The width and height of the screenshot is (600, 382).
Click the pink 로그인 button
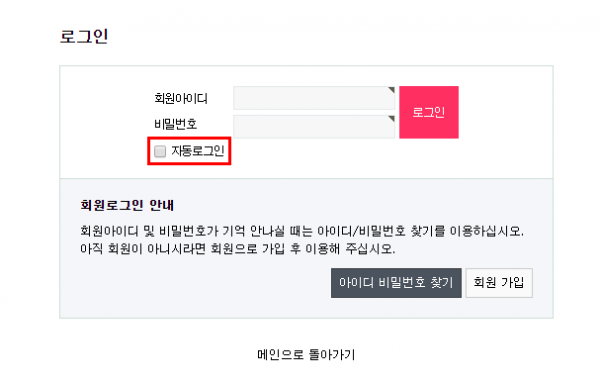(429, 112)
